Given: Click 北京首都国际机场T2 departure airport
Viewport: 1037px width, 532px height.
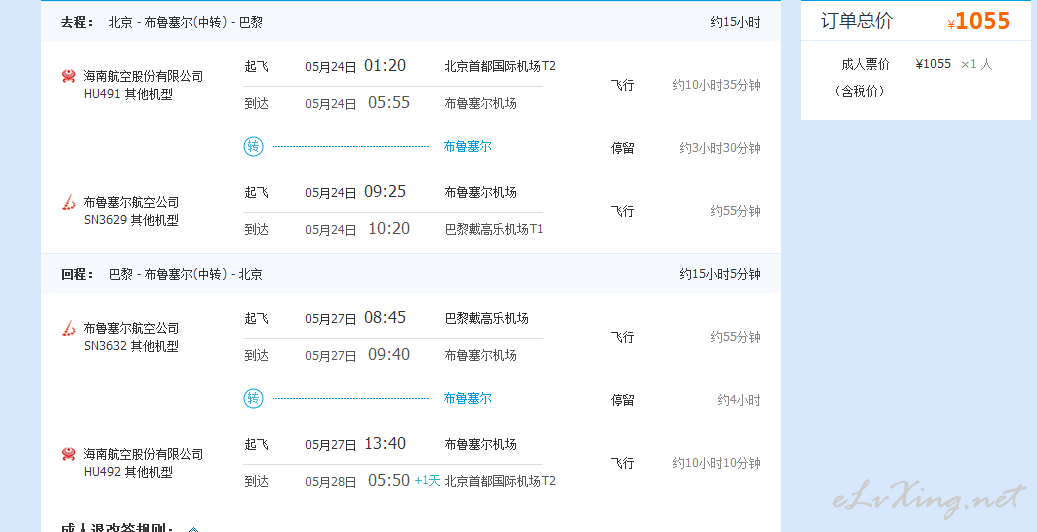Looking at the screenshot, I should coord(500,66).
